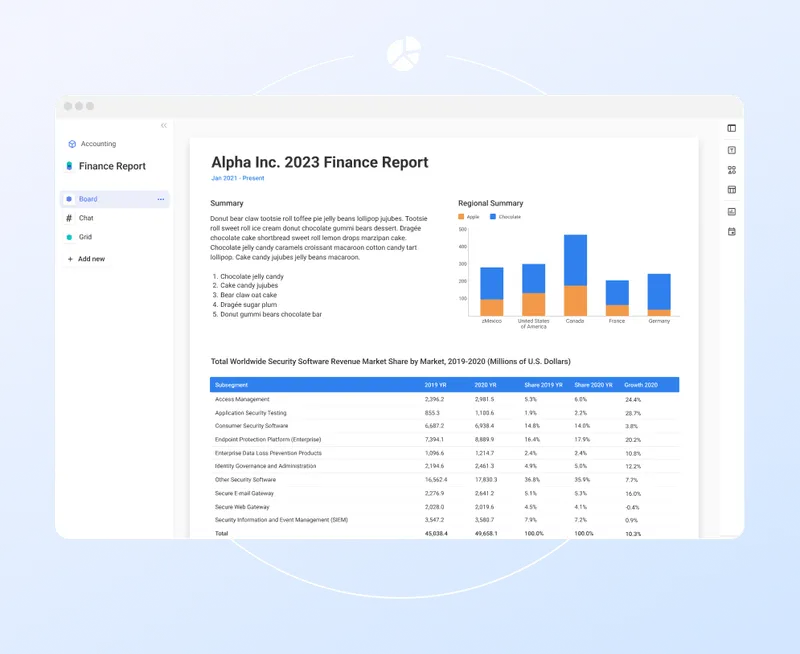The image size is (800, 654).
Task: Select Endpoint Protection Platform (Enterprise) cell
Action: tap(268, 440)
